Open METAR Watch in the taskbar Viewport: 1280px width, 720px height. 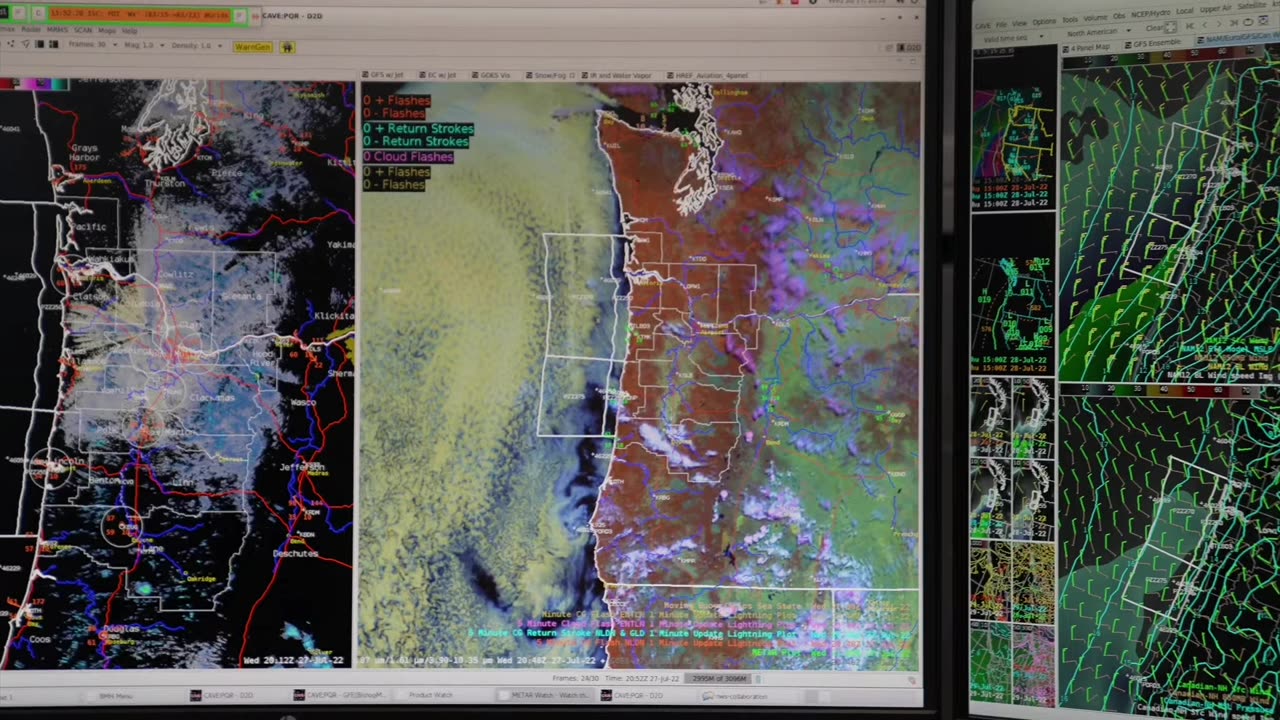tap(546, 695)
